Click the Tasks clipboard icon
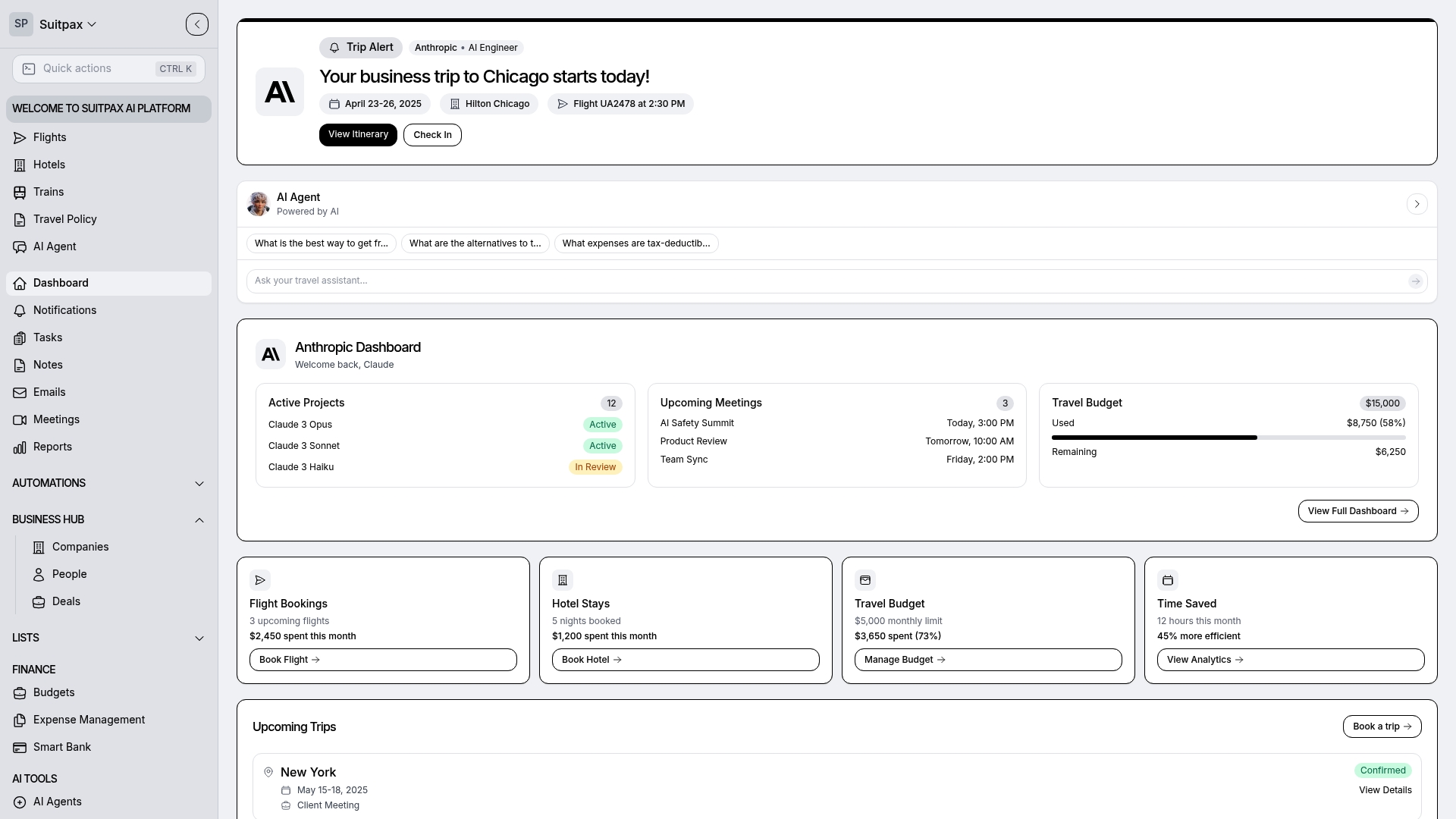This screenshot has height=819, width=1456. click(20, 338)
